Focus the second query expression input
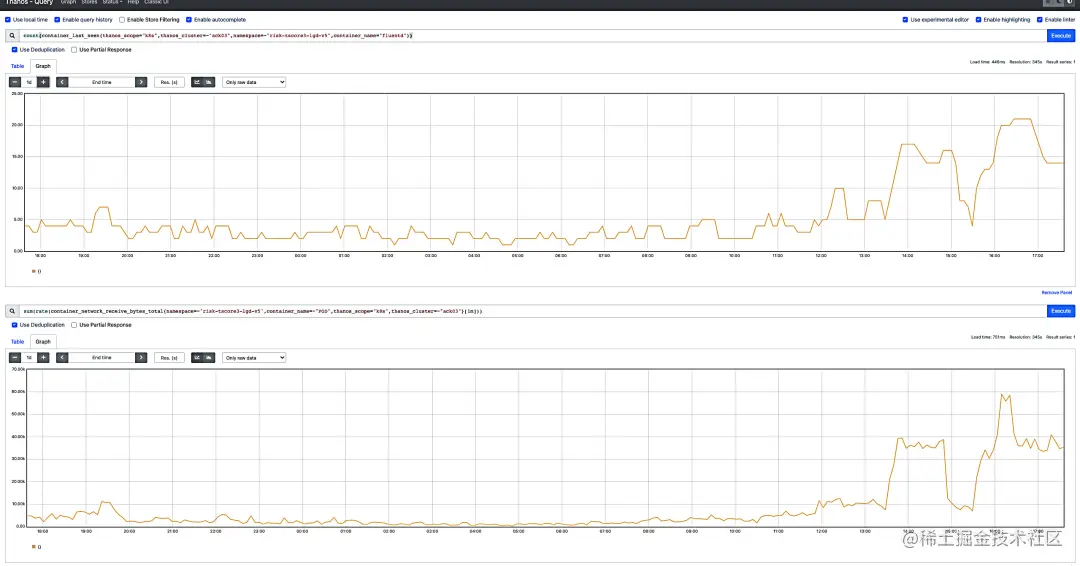The height and width of the screenshot is (566, 1080). point(532,311)
